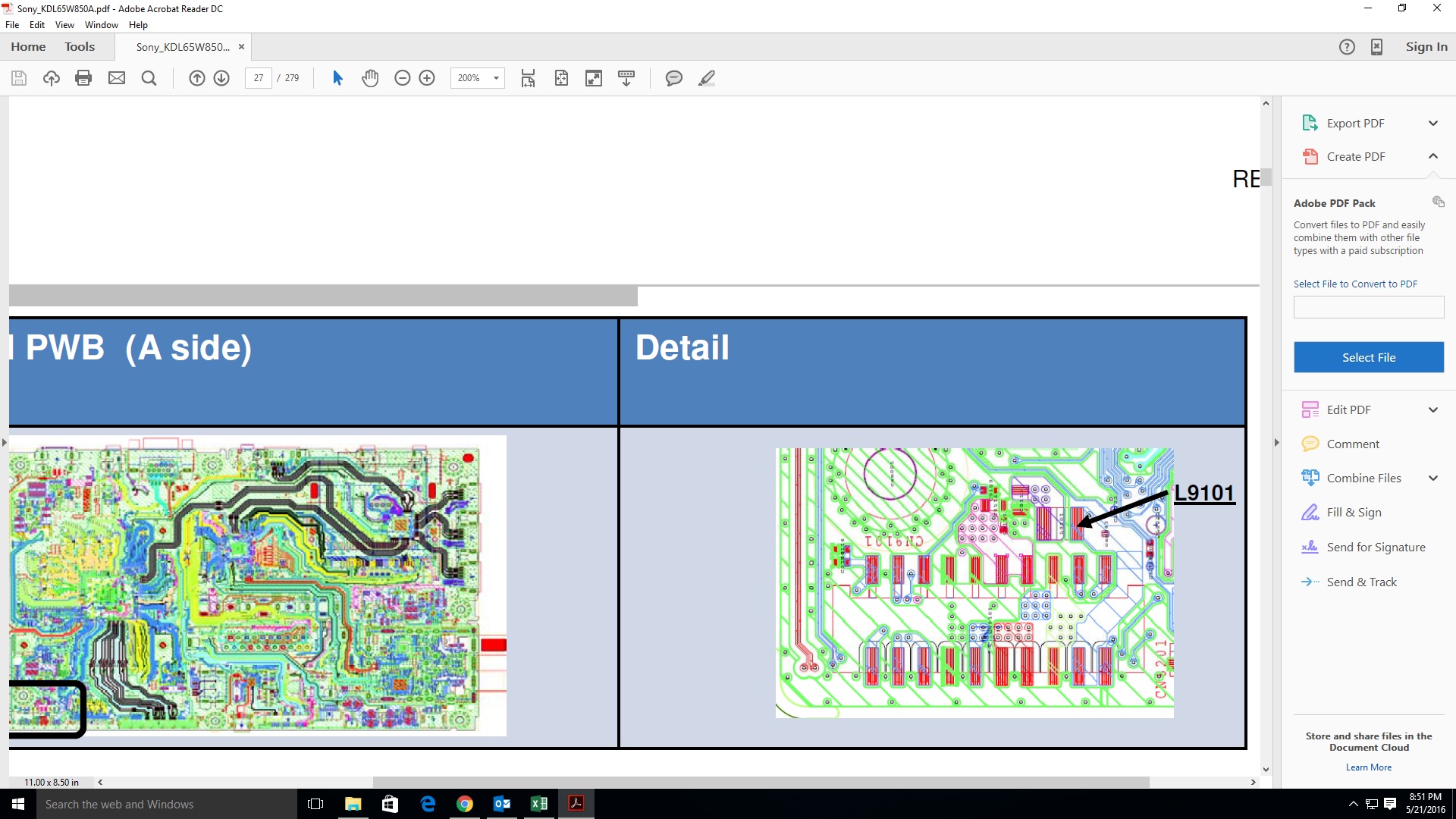Click the Zoom in plus icon
The height and width of the screenshot is (819, 1456).
point(427,78)
